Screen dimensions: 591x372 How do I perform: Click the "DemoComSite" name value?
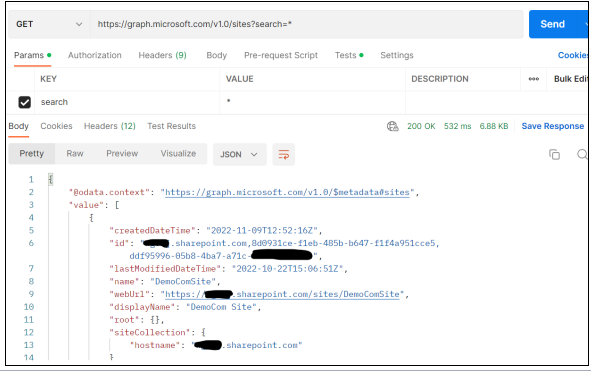183,282
